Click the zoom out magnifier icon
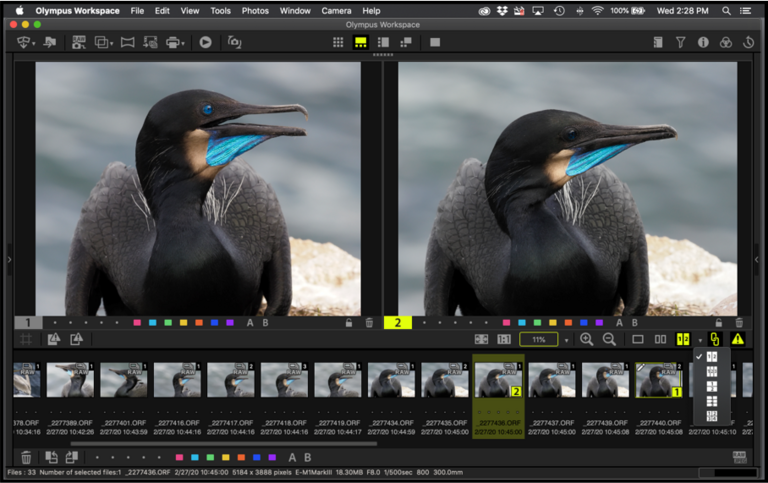768x483 pixels. [609, 340]
